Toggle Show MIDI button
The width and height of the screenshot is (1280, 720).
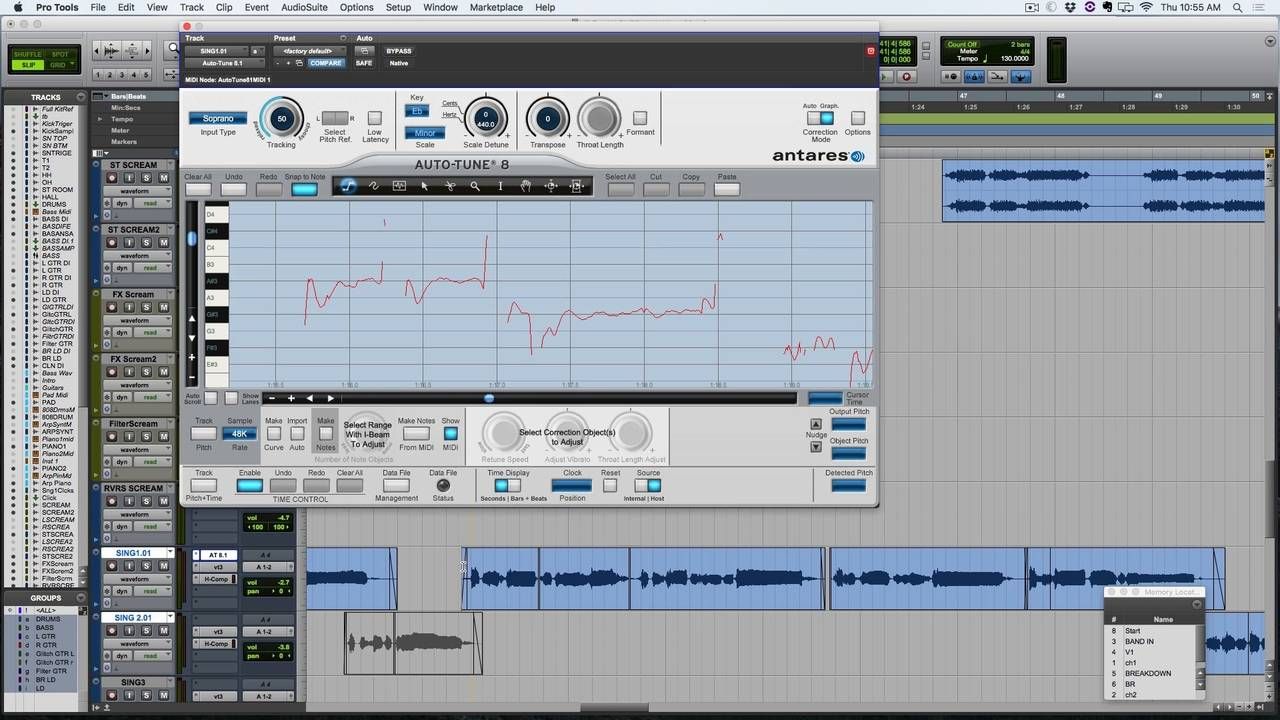450,433
